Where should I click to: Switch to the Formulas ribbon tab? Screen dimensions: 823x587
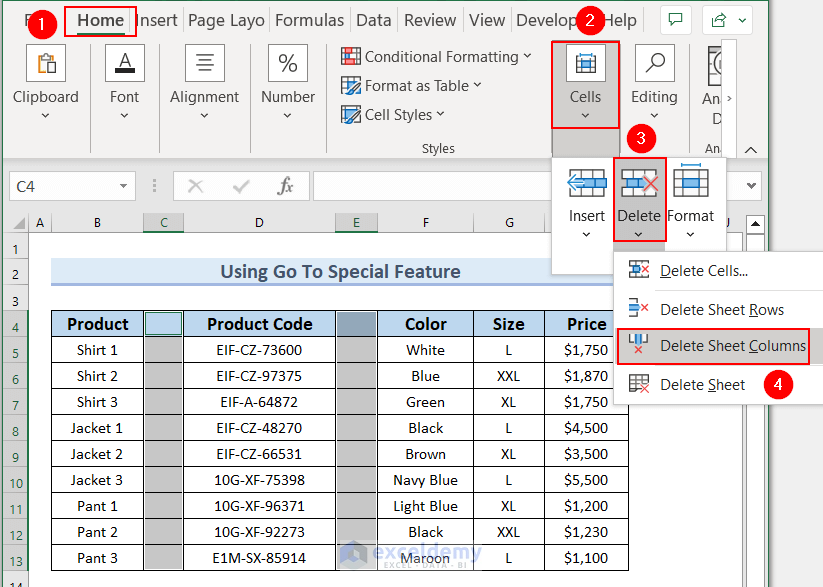click(x=309, y=20)
